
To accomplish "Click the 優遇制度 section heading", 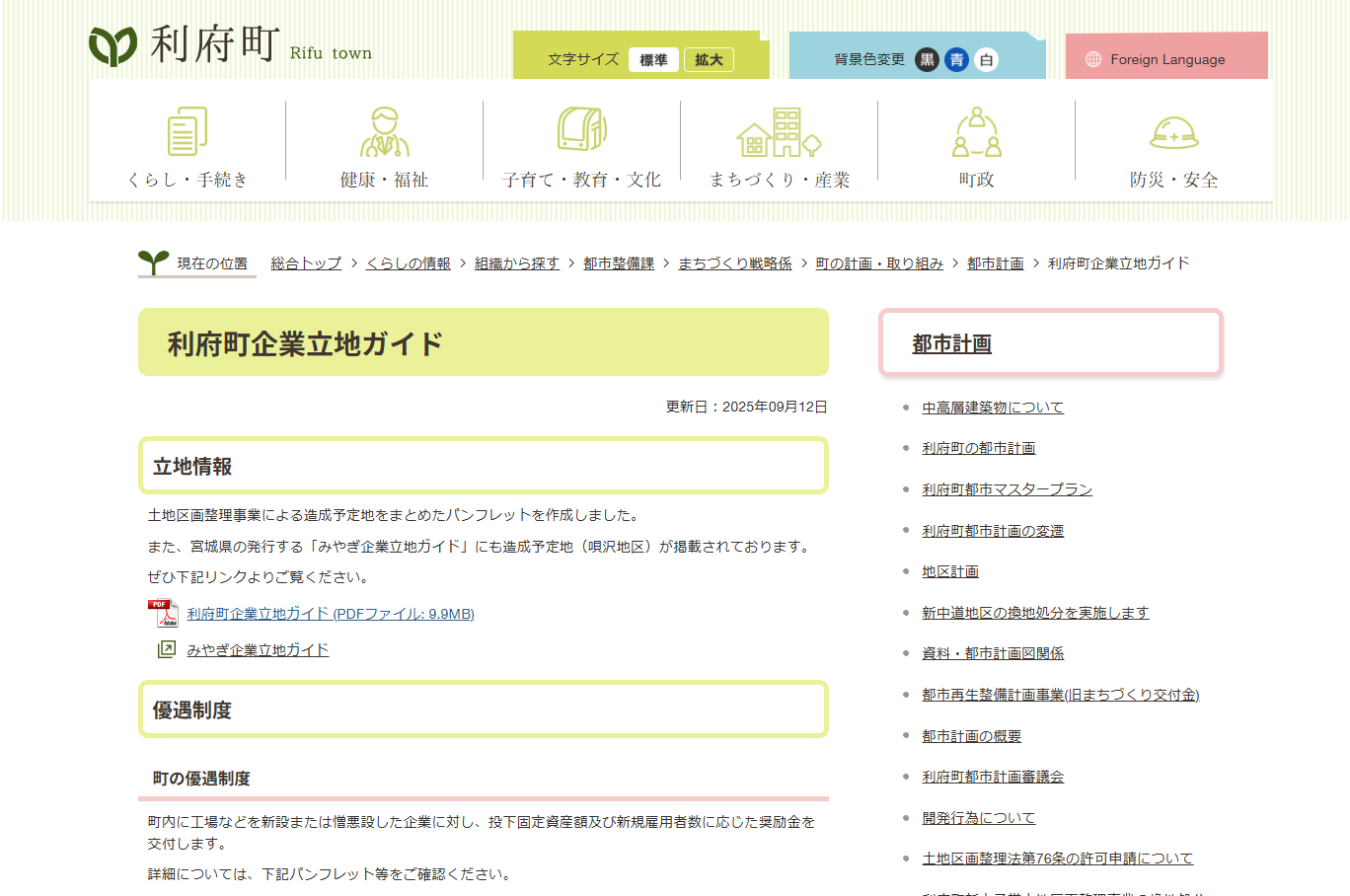I will tap(191, 710).
